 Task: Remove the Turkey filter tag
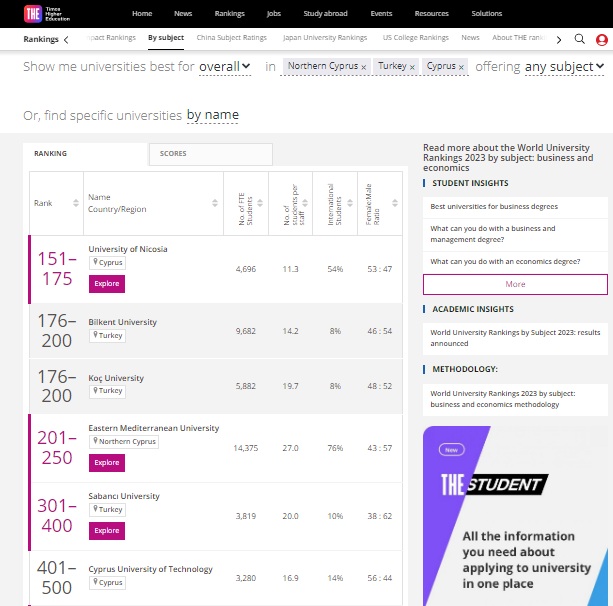click(x=412, y=67)
